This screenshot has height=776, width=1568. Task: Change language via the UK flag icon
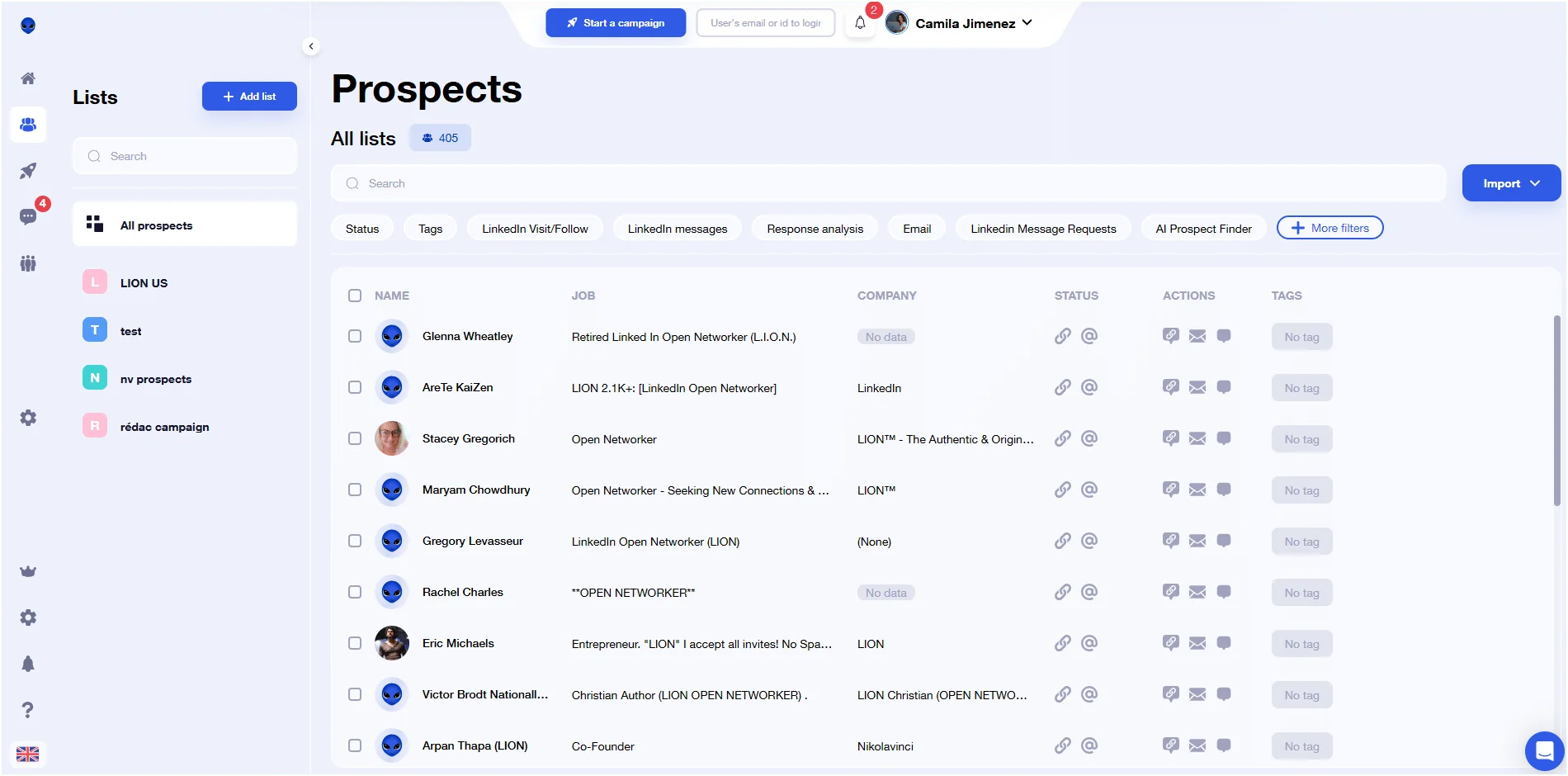pos(28,754)
